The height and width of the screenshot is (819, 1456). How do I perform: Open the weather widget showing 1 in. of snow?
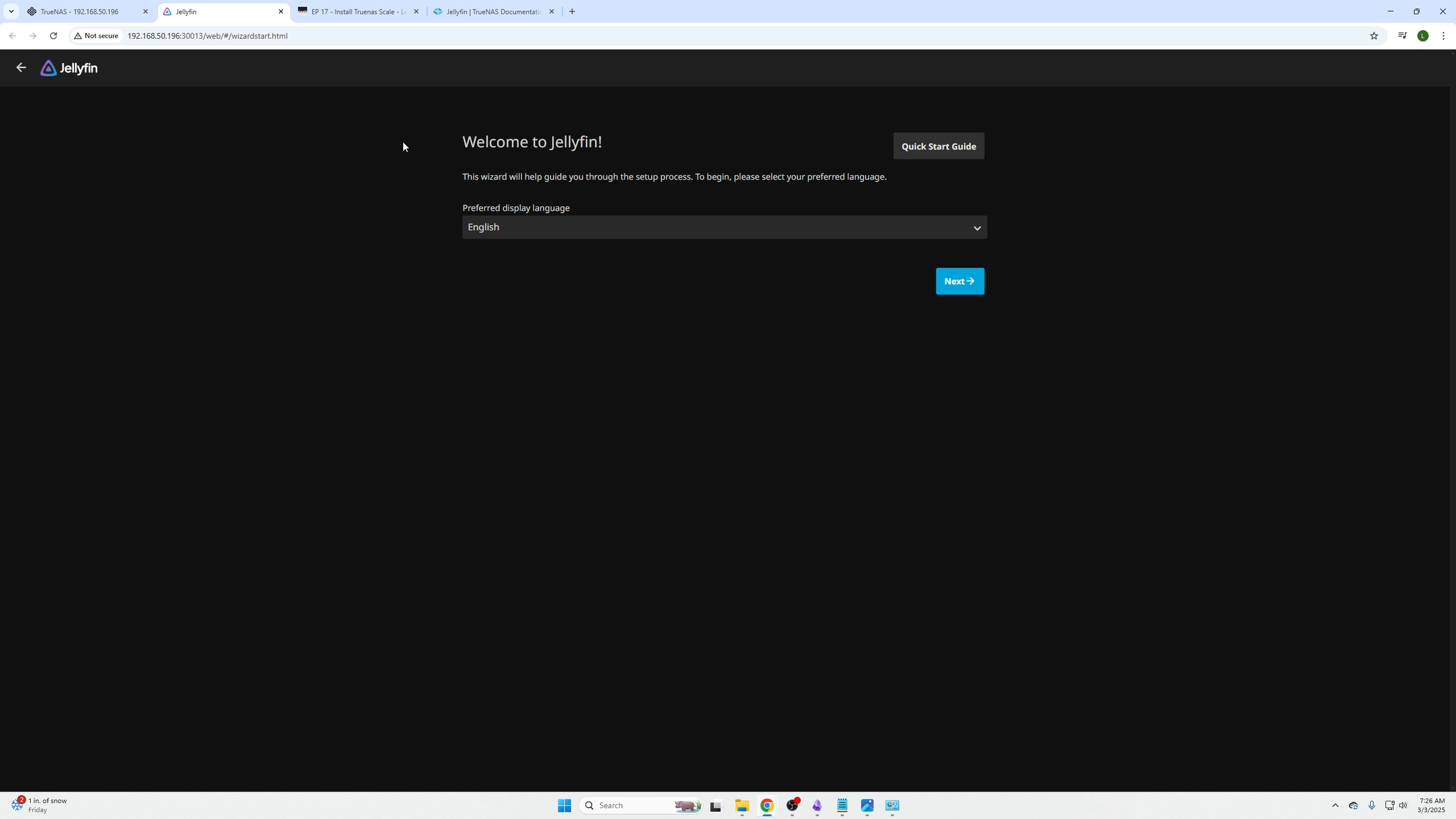(40, 805)
